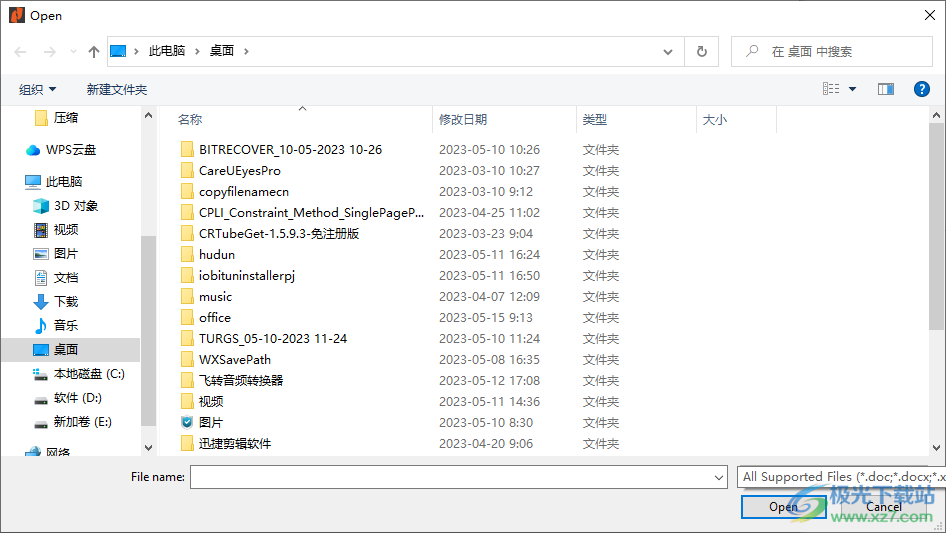Open recent locations dropdown arrow
Screen dimensions: 946x533
(x=73, y=52)
